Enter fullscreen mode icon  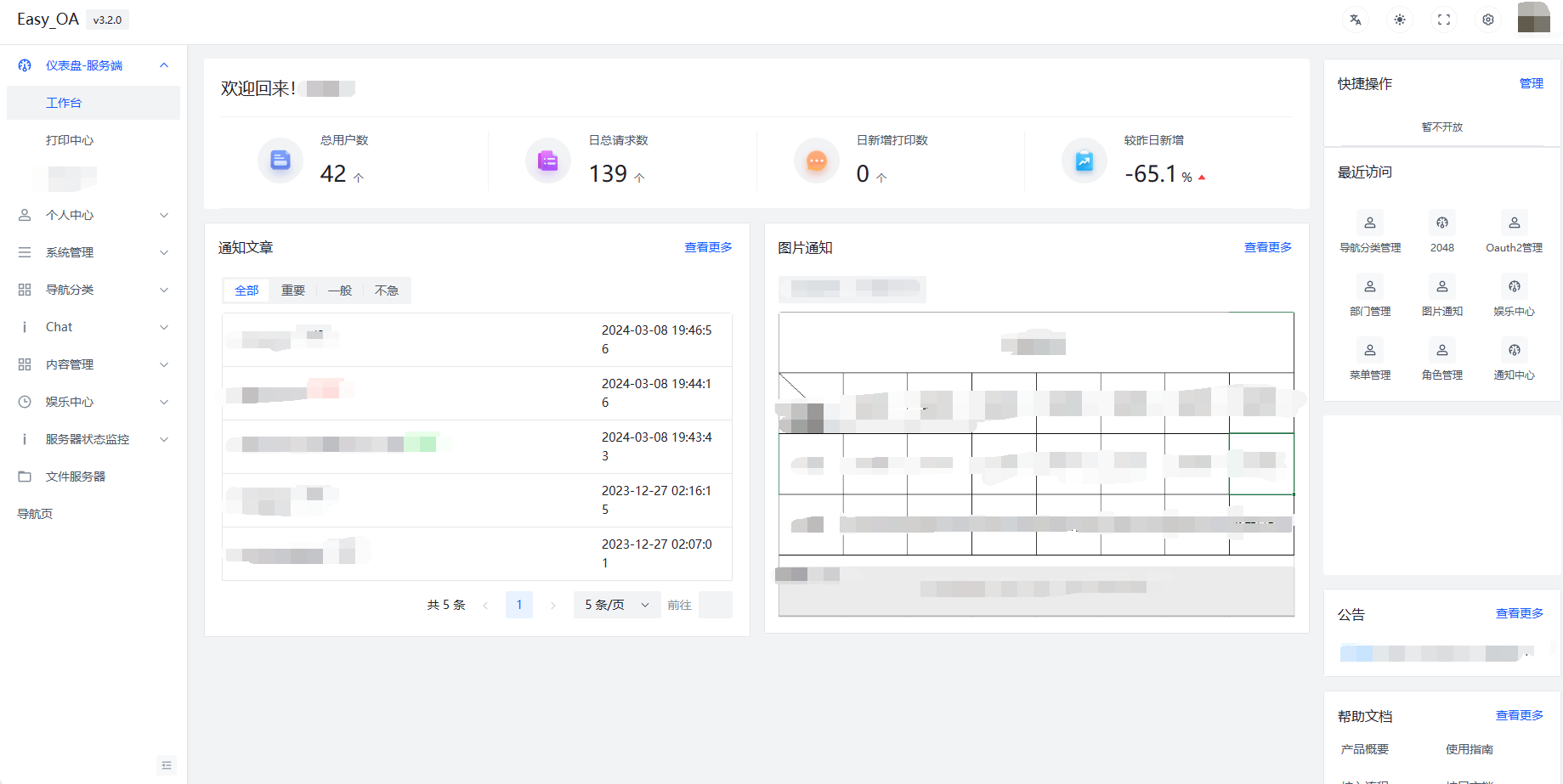(x=1444, y=20)
